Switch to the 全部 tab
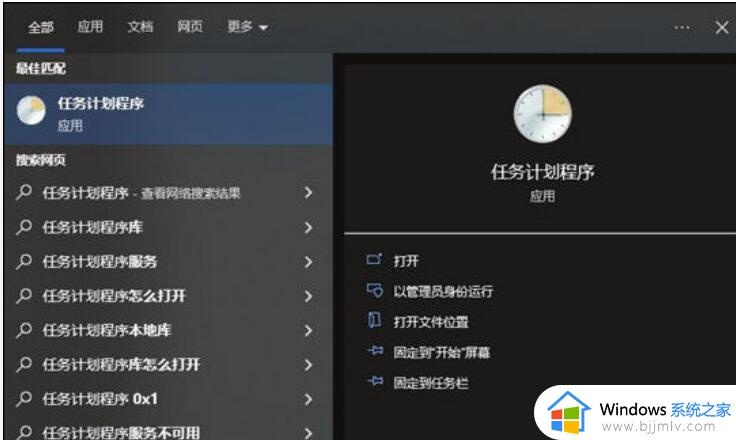The width and height of the screenshot is (736, 440). pyautogui.click(x=40, y=27)
